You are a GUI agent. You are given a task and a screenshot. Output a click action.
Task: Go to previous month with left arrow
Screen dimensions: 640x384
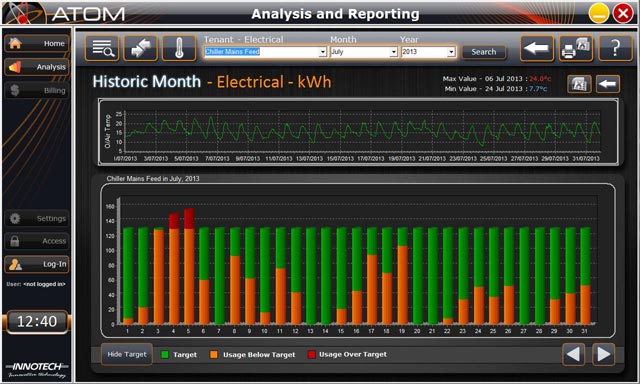click(x=573, y=354)
